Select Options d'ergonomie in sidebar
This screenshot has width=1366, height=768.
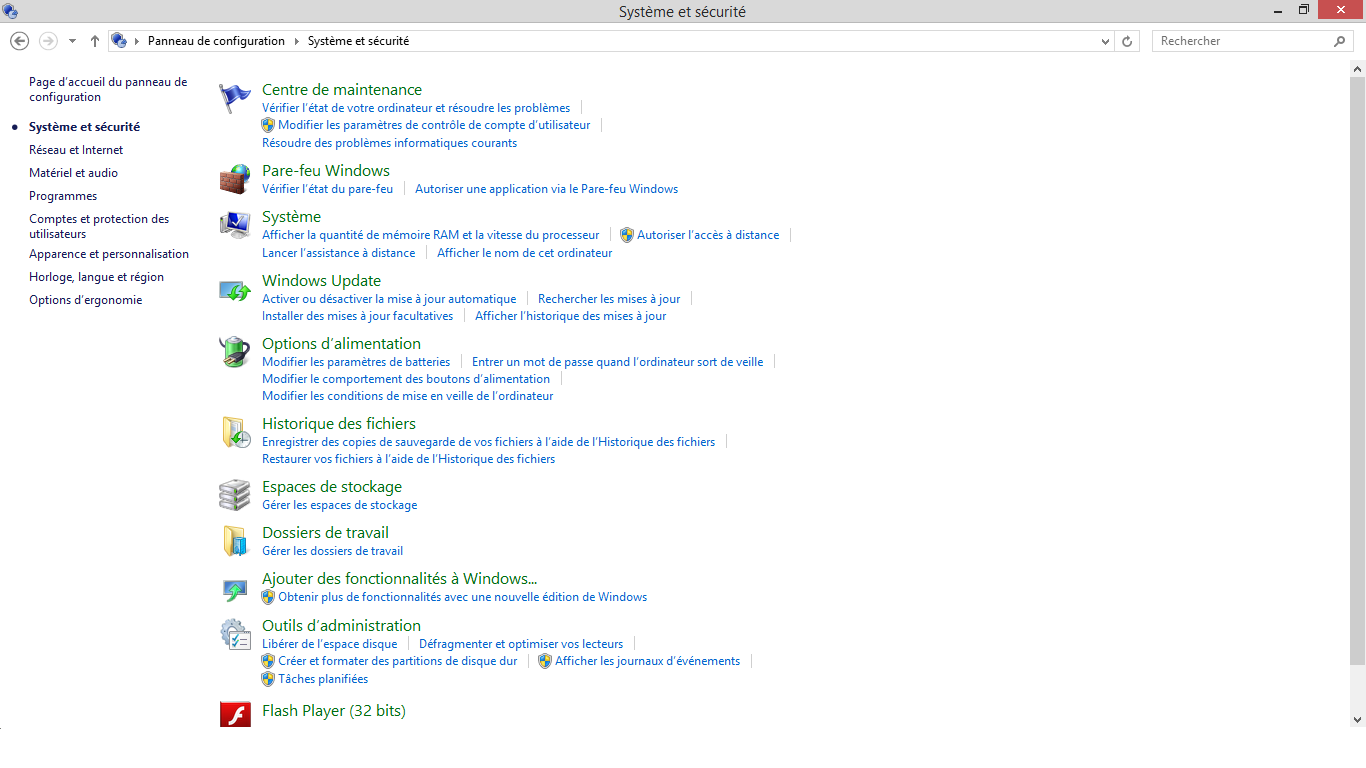85,300
